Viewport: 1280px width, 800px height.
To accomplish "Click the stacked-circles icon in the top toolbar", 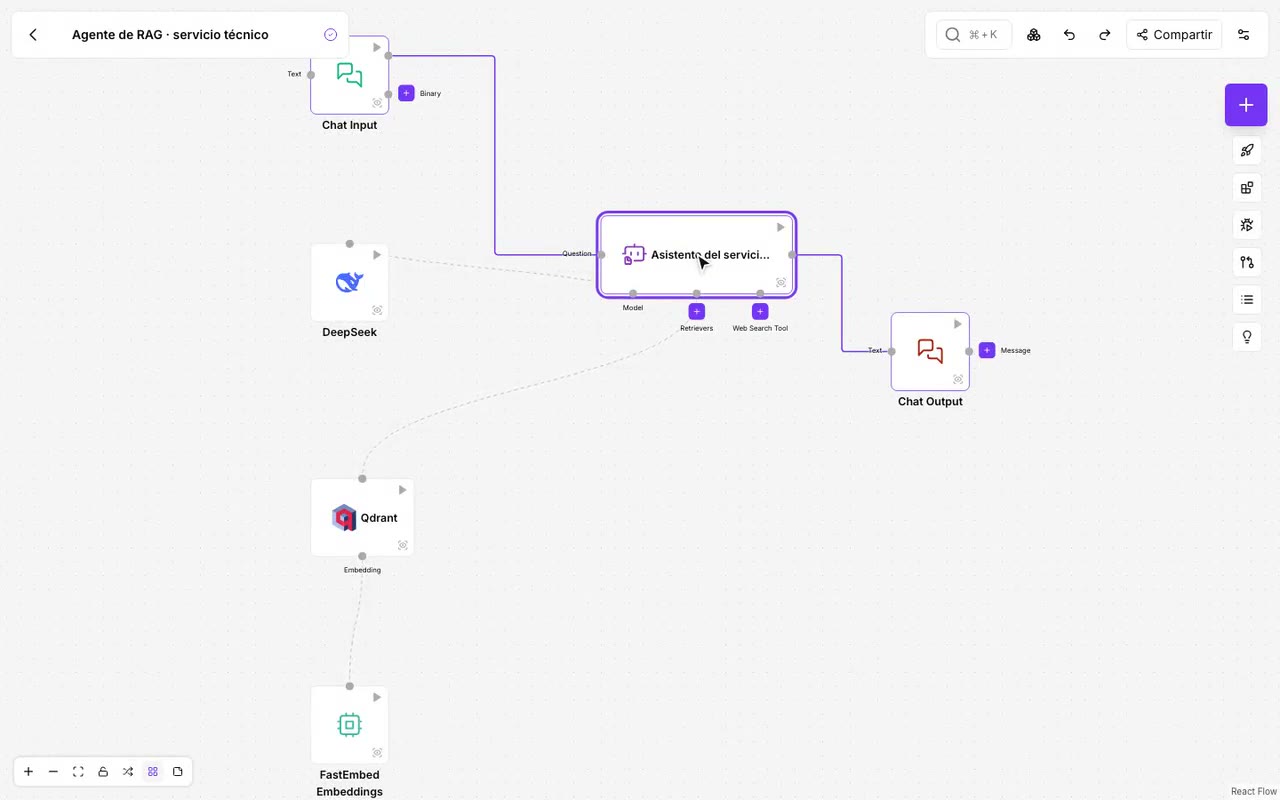I will [1034, 35].
